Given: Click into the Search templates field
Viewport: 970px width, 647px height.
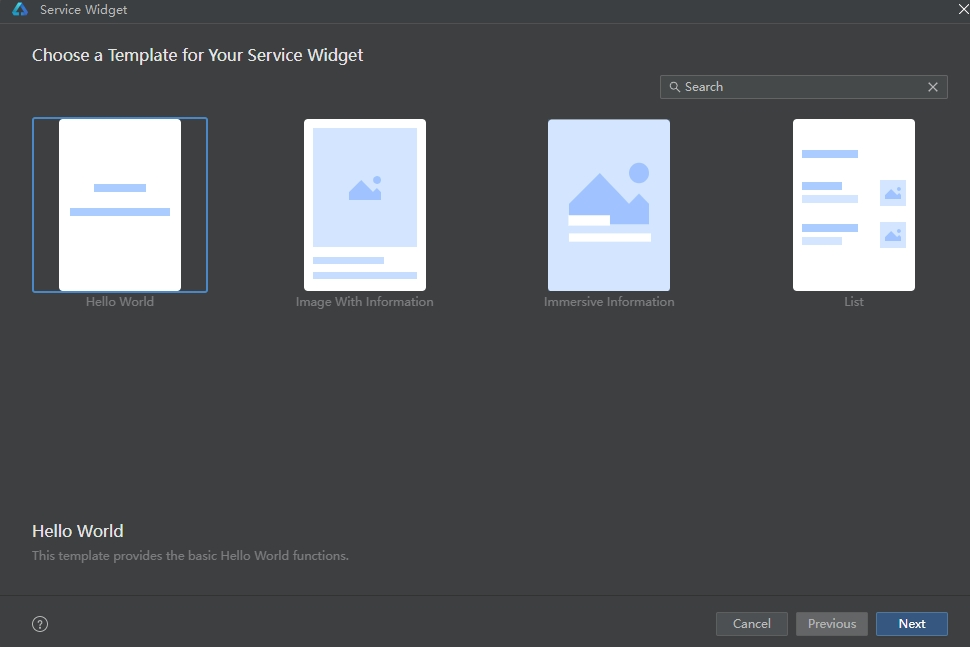Looking at the screenshot, I should pos(803,87).
